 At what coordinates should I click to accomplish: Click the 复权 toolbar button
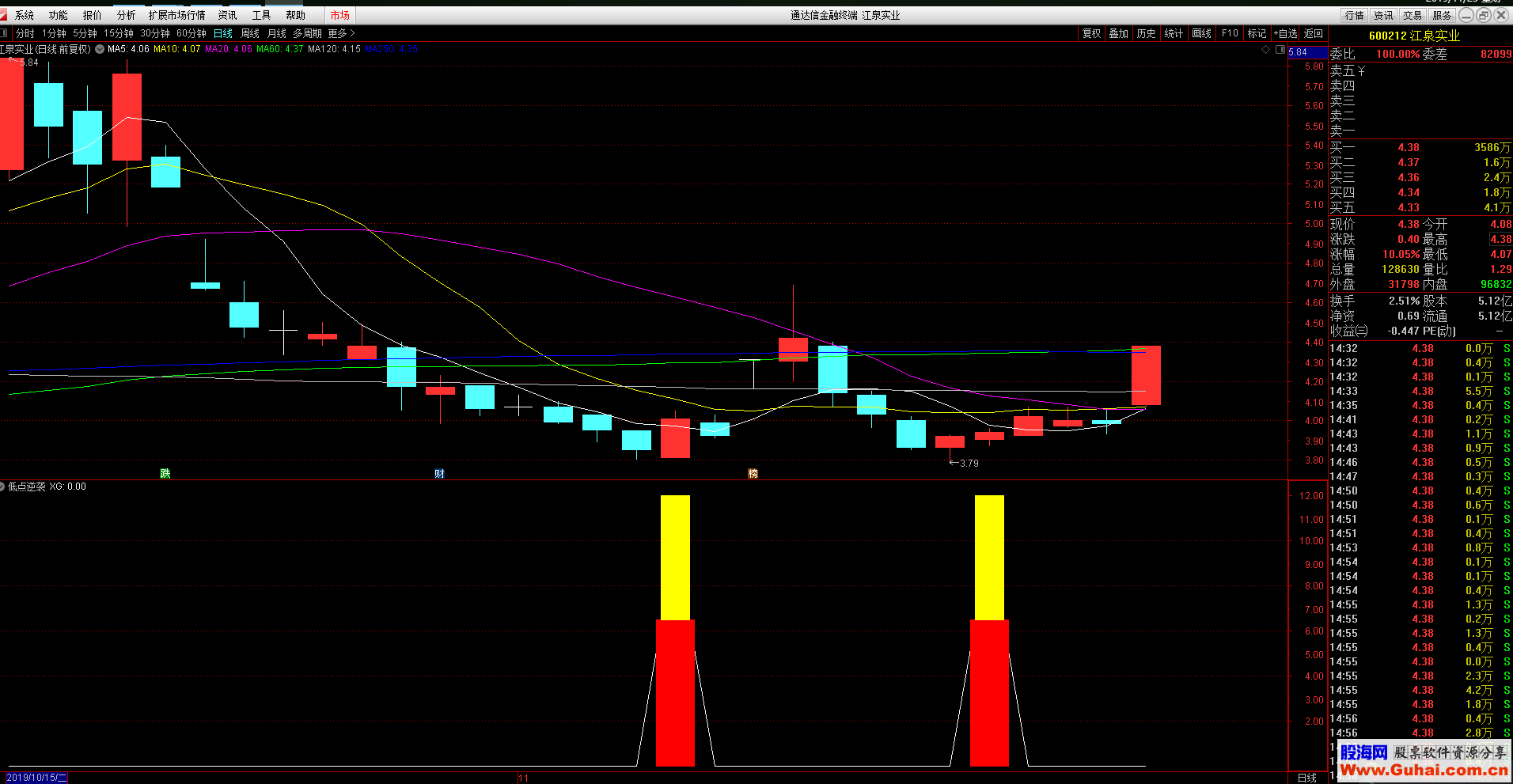[x=1092, y=33]
